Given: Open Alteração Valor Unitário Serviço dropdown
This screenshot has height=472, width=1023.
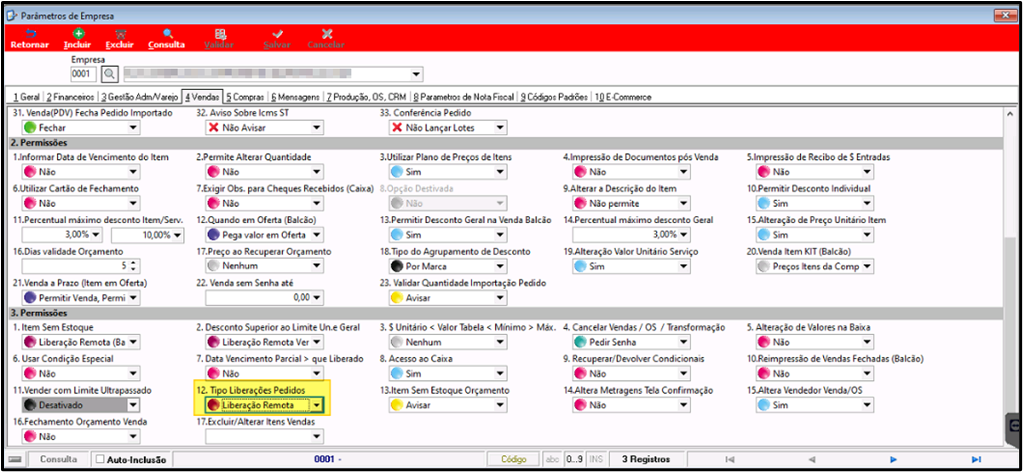Looking at the screenshot, I should (683, 266).
